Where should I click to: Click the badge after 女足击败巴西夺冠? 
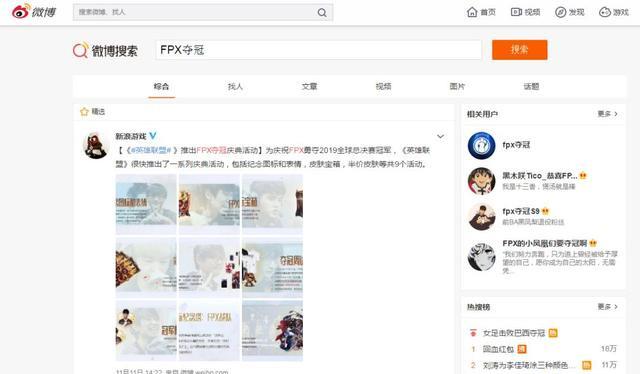(x=553, y=333)
